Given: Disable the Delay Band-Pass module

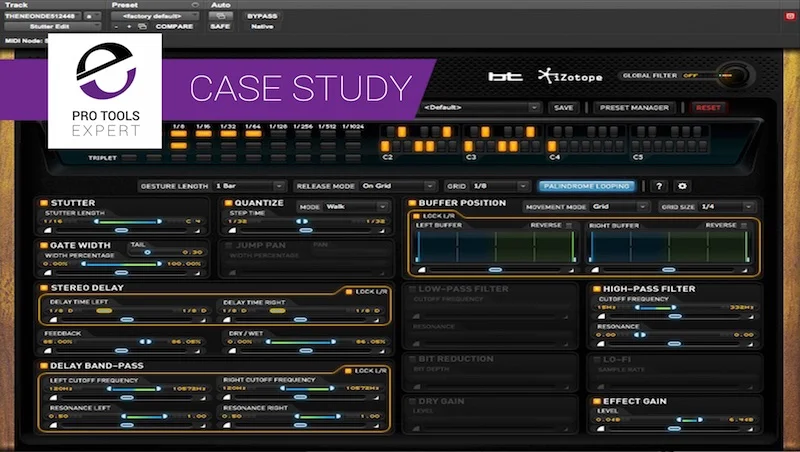Looking at the screenshot, I should click(44, 366).
